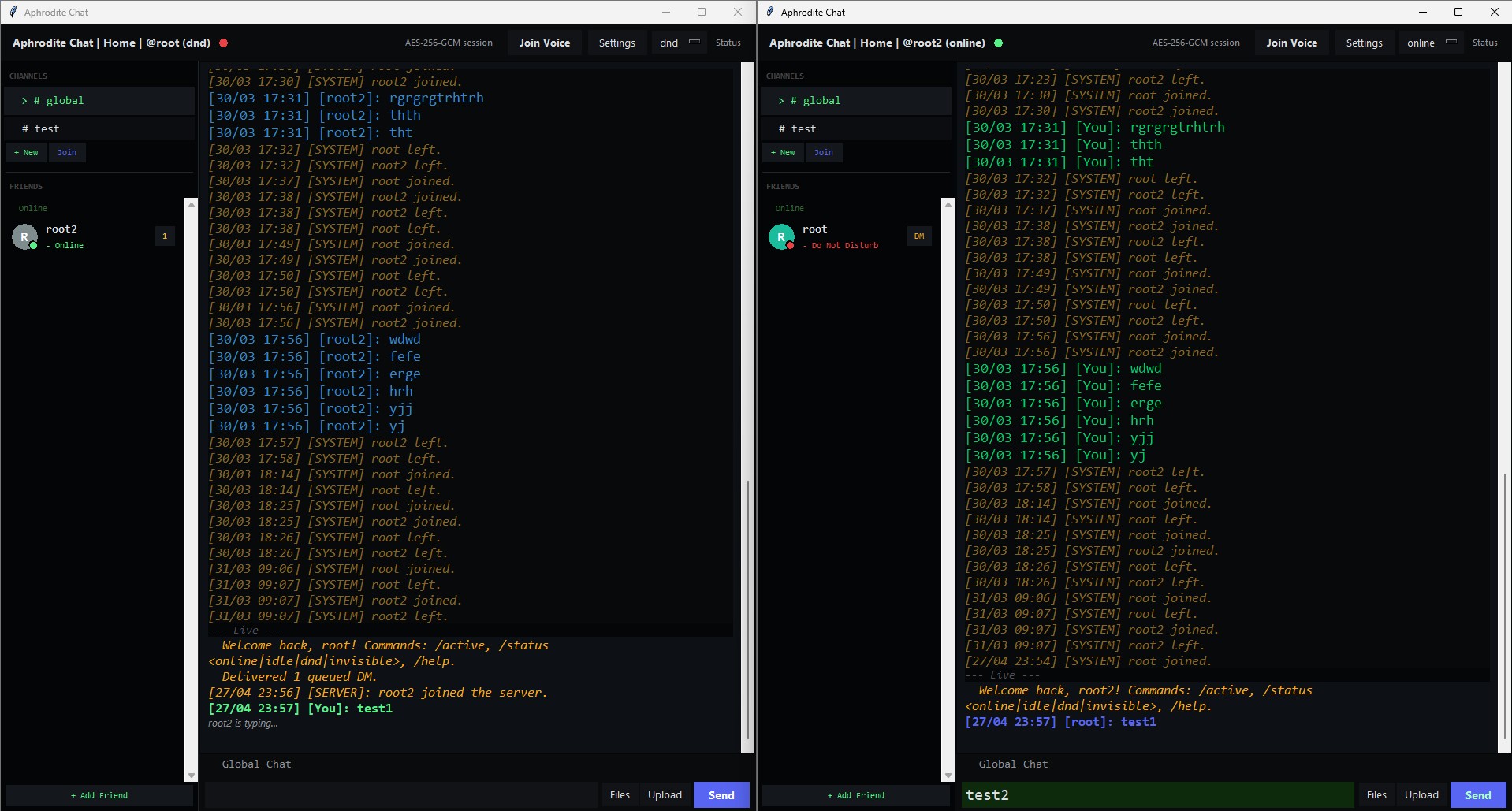
Task: Click Status label in right window header
Action: tap(1485, 43)
